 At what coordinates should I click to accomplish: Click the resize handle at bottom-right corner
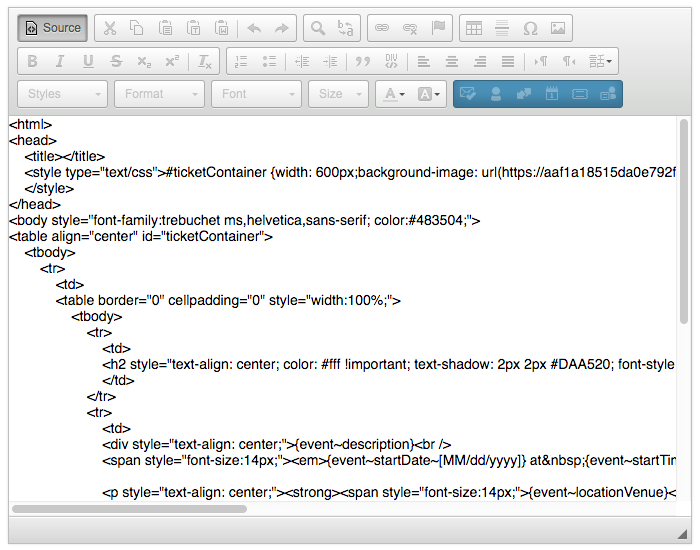click(x=682, y=534)
